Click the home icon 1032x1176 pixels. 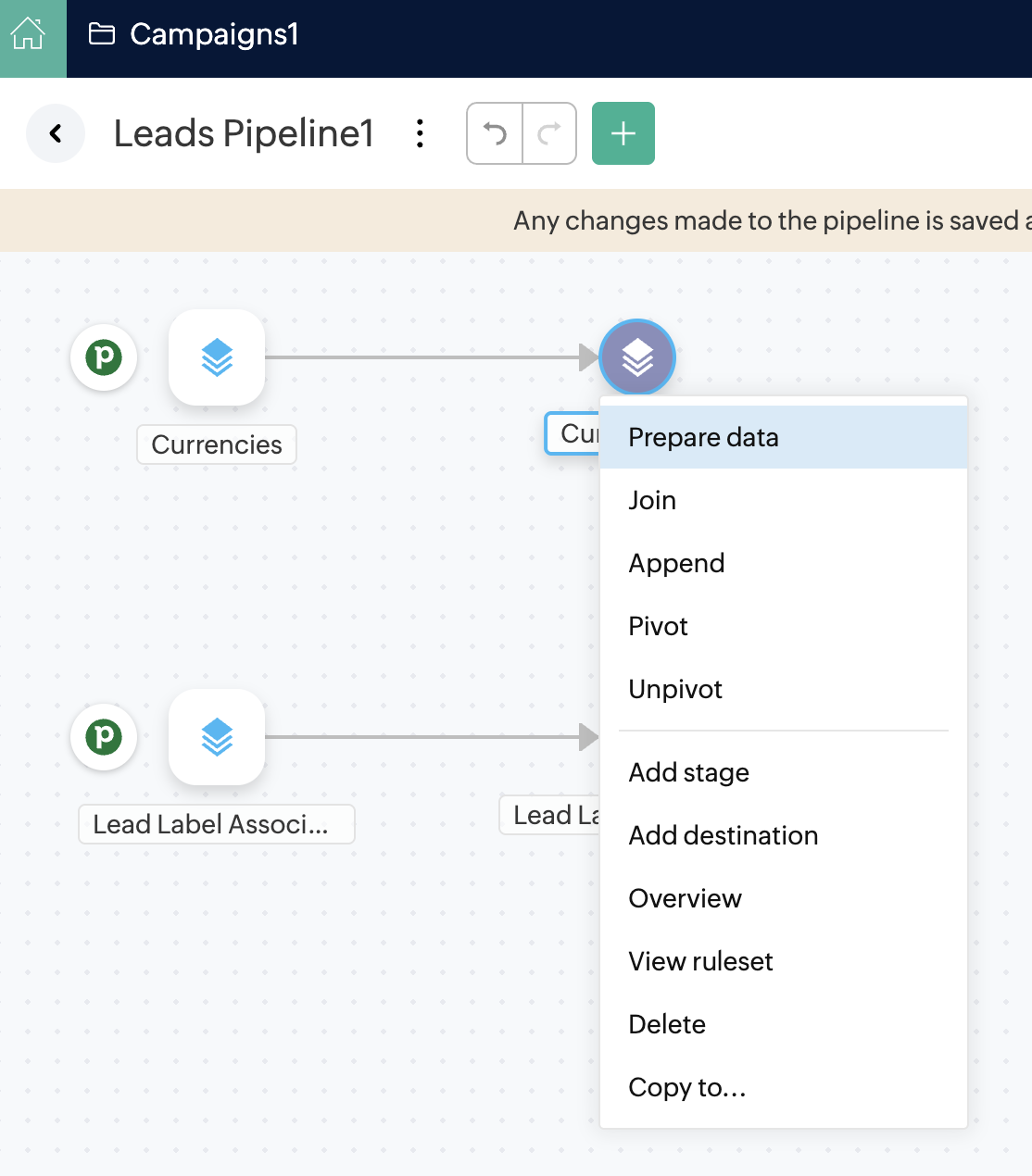28,35
